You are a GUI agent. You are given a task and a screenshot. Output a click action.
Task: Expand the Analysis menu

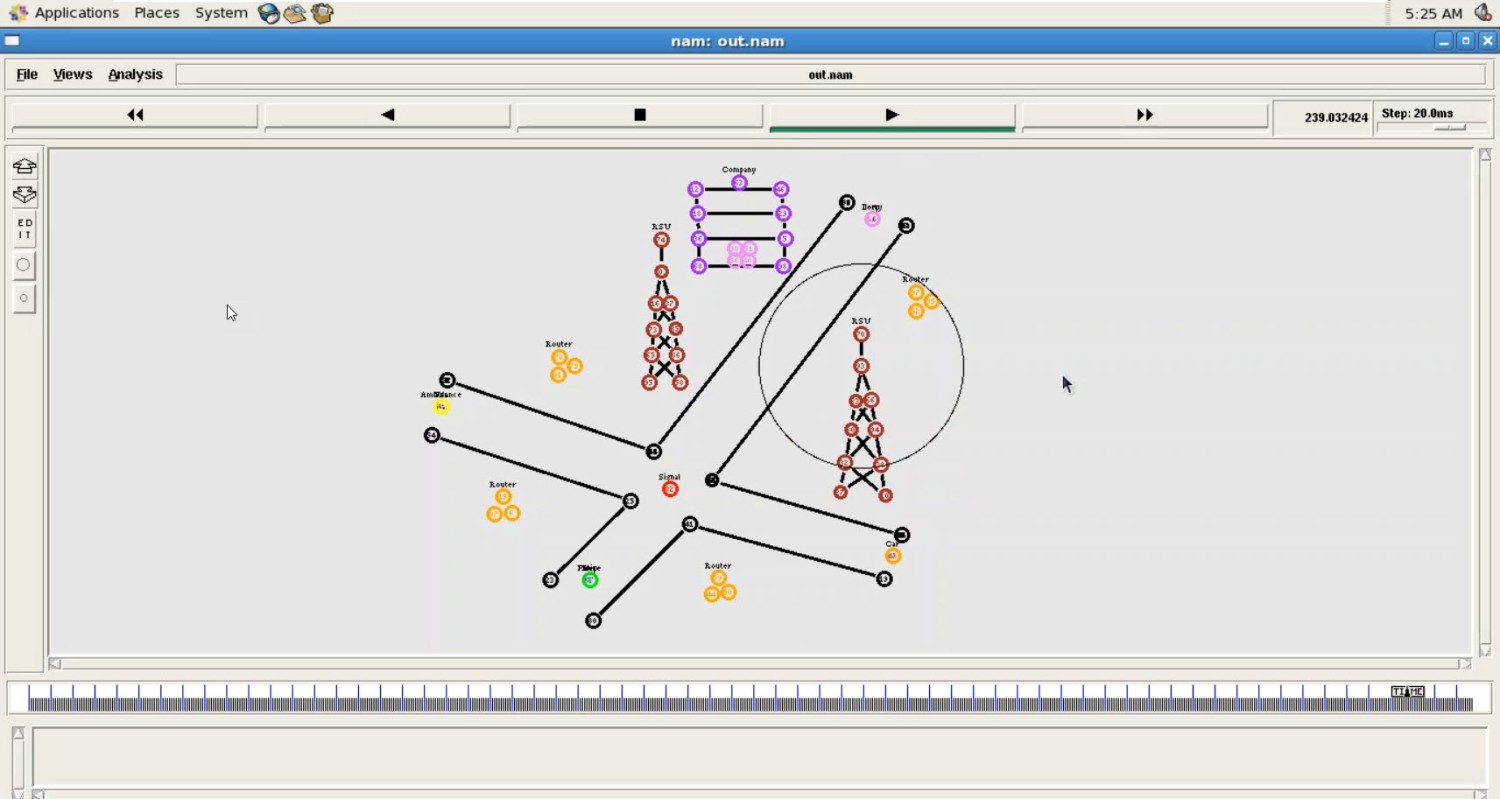point(135,74)
